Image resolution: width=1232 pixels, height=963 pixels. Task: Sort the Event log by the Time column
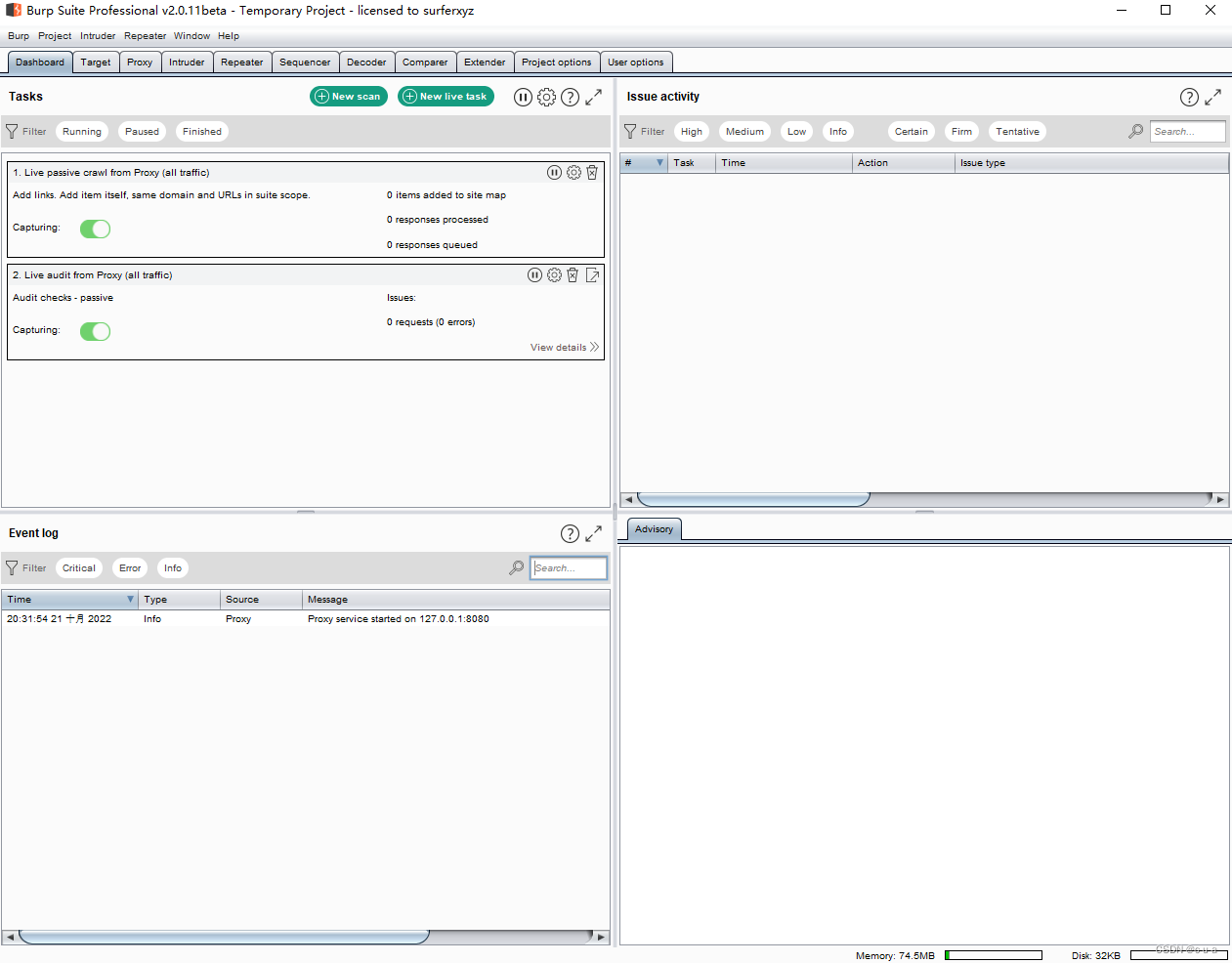click(x=70, y=600)
